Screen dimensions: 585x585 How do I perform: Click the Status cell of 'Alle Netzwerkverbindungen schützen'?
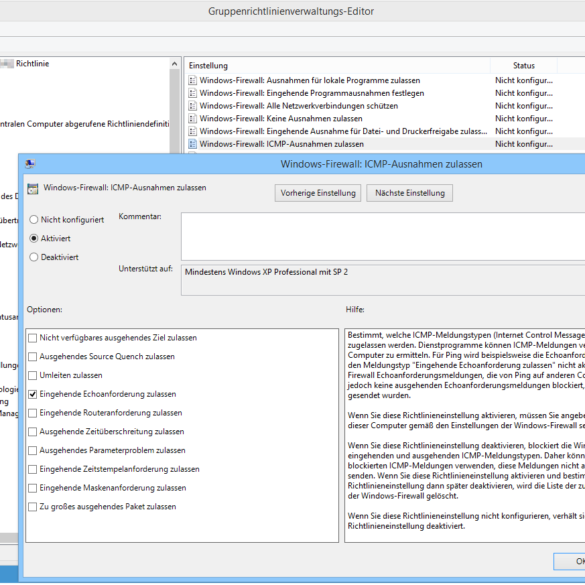pos(524,106)
